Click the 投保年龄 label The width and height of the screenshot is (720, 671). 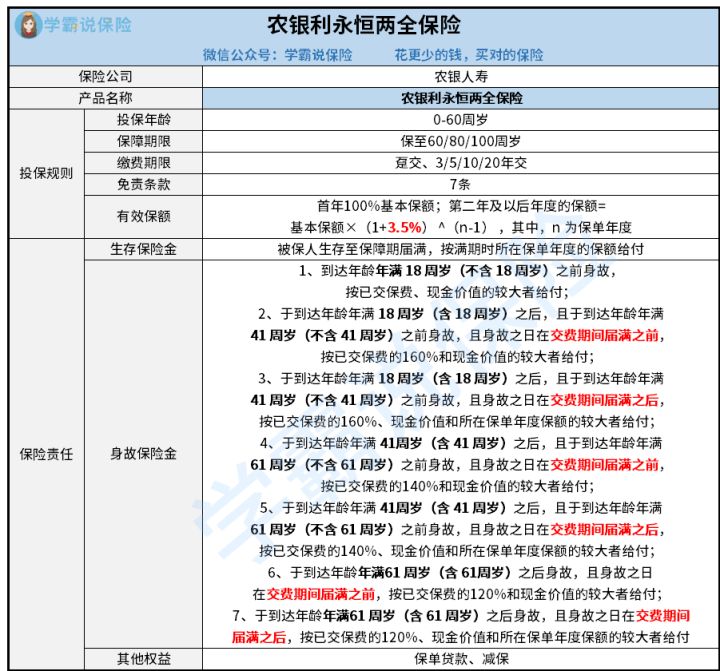[x=144, y=120]
